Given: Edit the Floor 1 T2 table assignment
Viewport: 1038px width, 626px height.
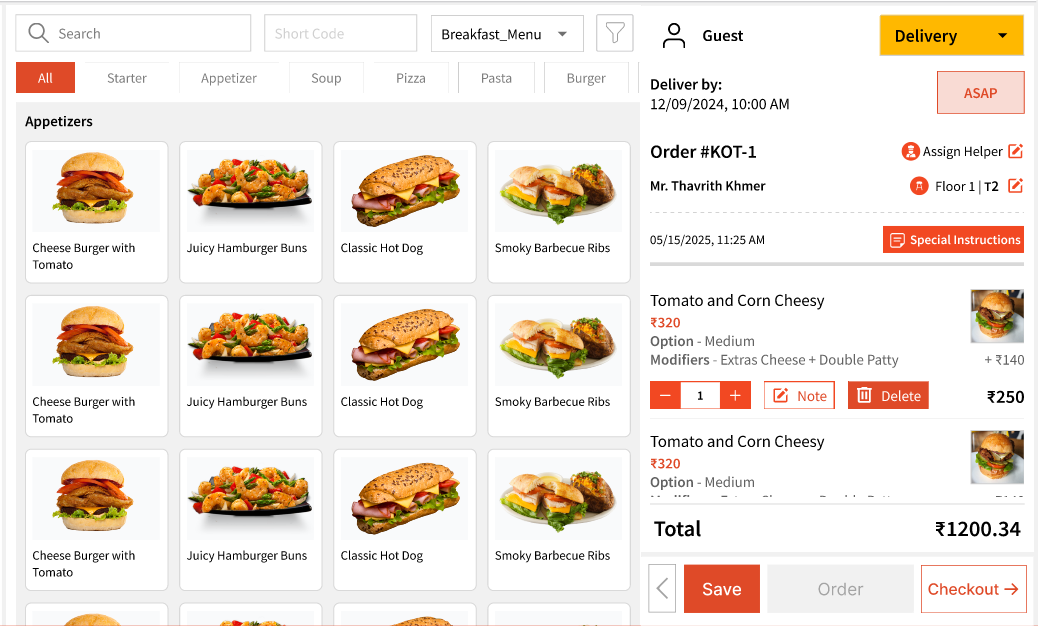Looking at the screenshot, I should pos(1015,186).
